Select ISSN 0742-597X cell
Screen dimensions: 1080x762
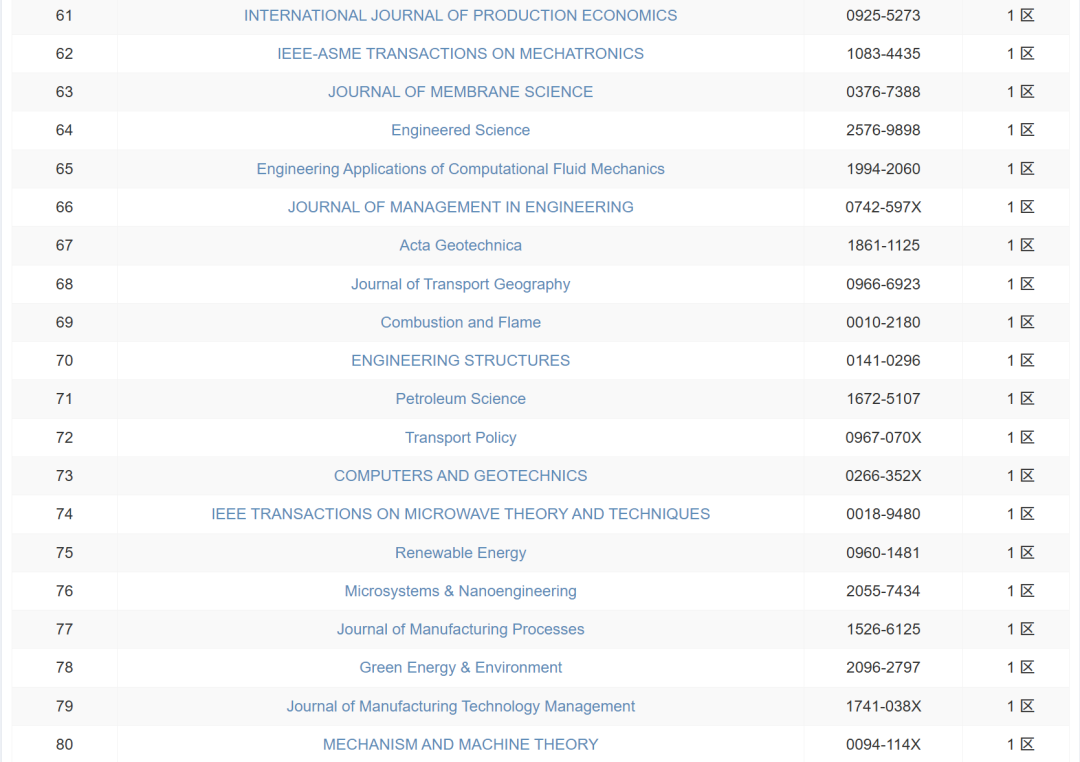click(883, 207)
